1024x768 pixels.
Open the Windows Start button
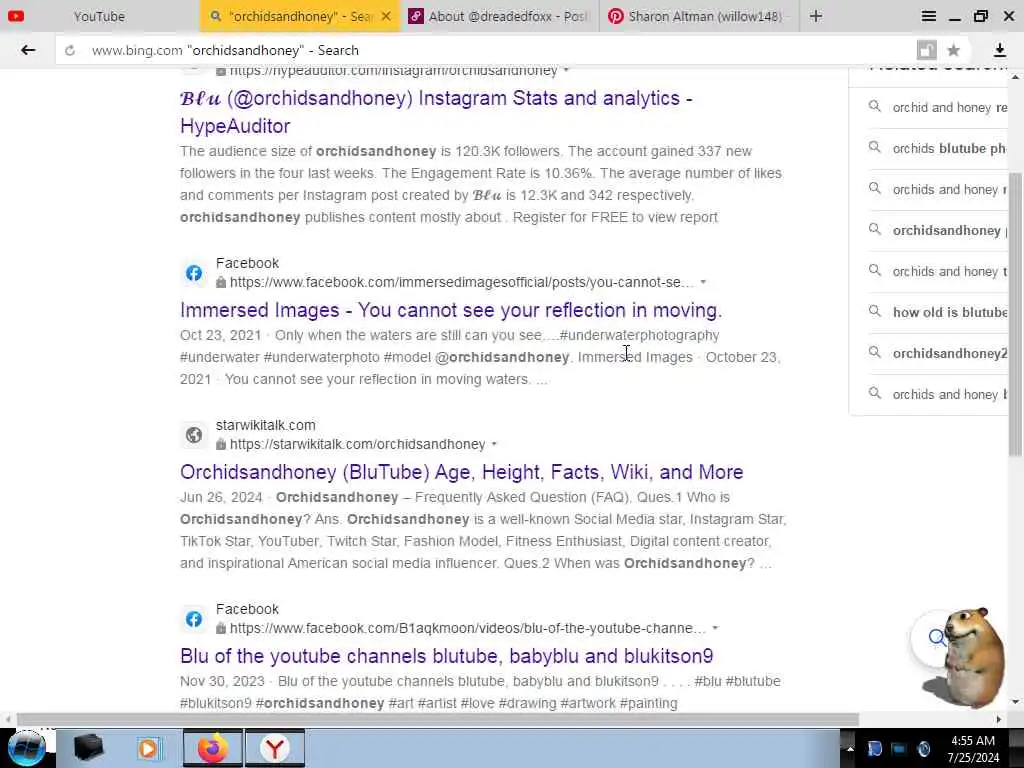(x=26, y=748)
